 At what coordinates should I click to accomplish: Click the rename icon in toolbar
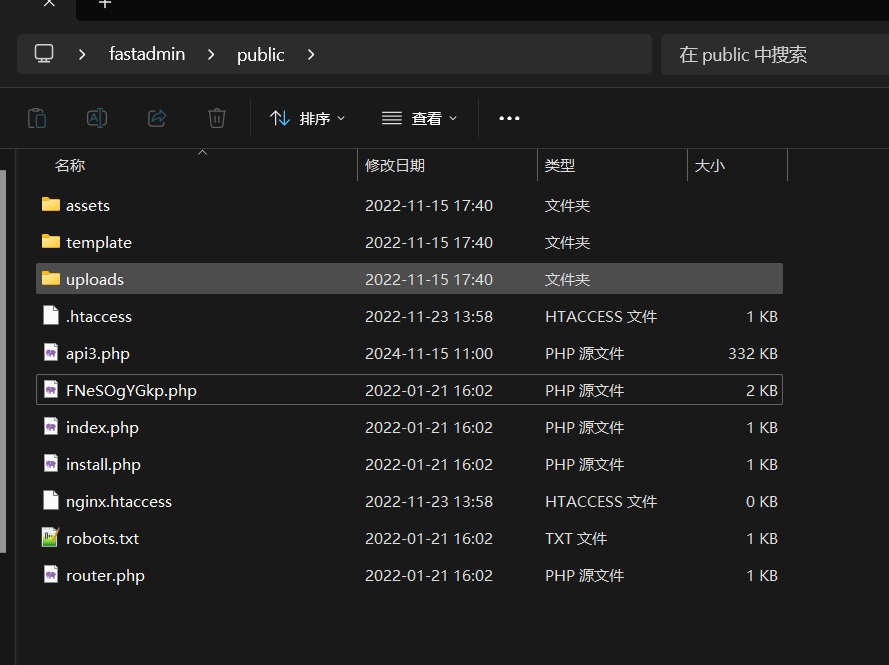97,118
